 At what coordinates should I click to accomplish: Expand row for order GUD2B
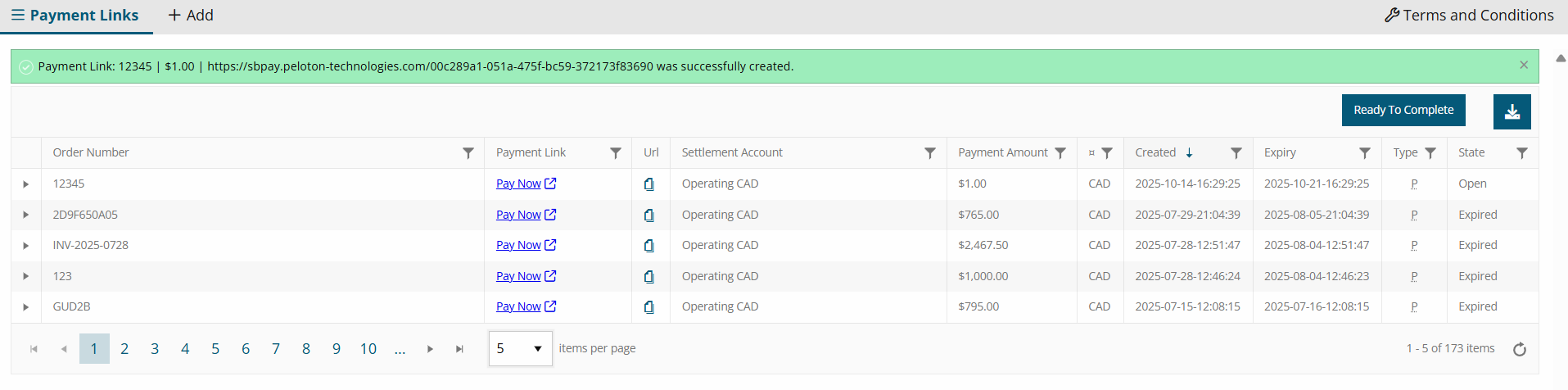tap(26, 307)
